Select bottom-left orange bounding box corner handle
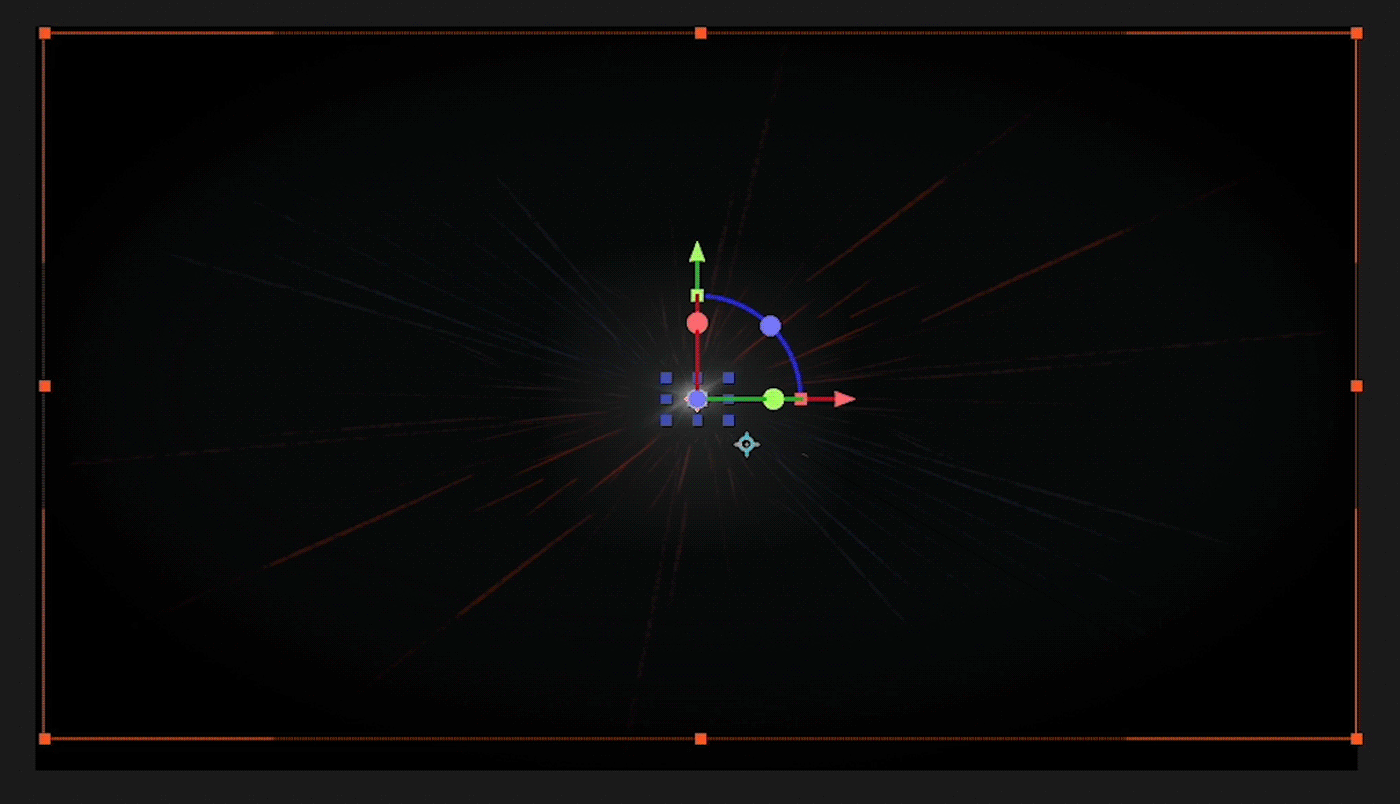The width and height of the screenshot is (1400, 804). 44,739
